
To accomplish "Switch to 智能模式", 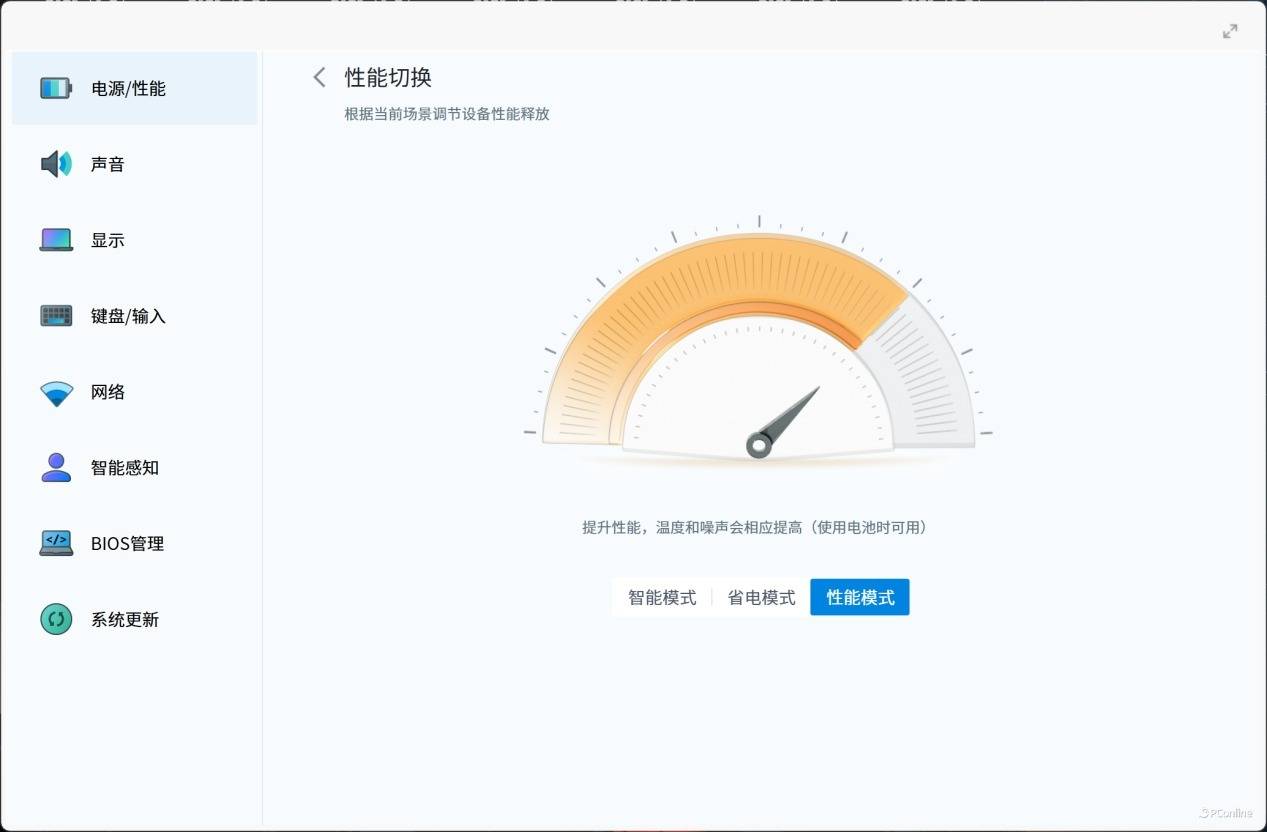I will pos(662,597).
